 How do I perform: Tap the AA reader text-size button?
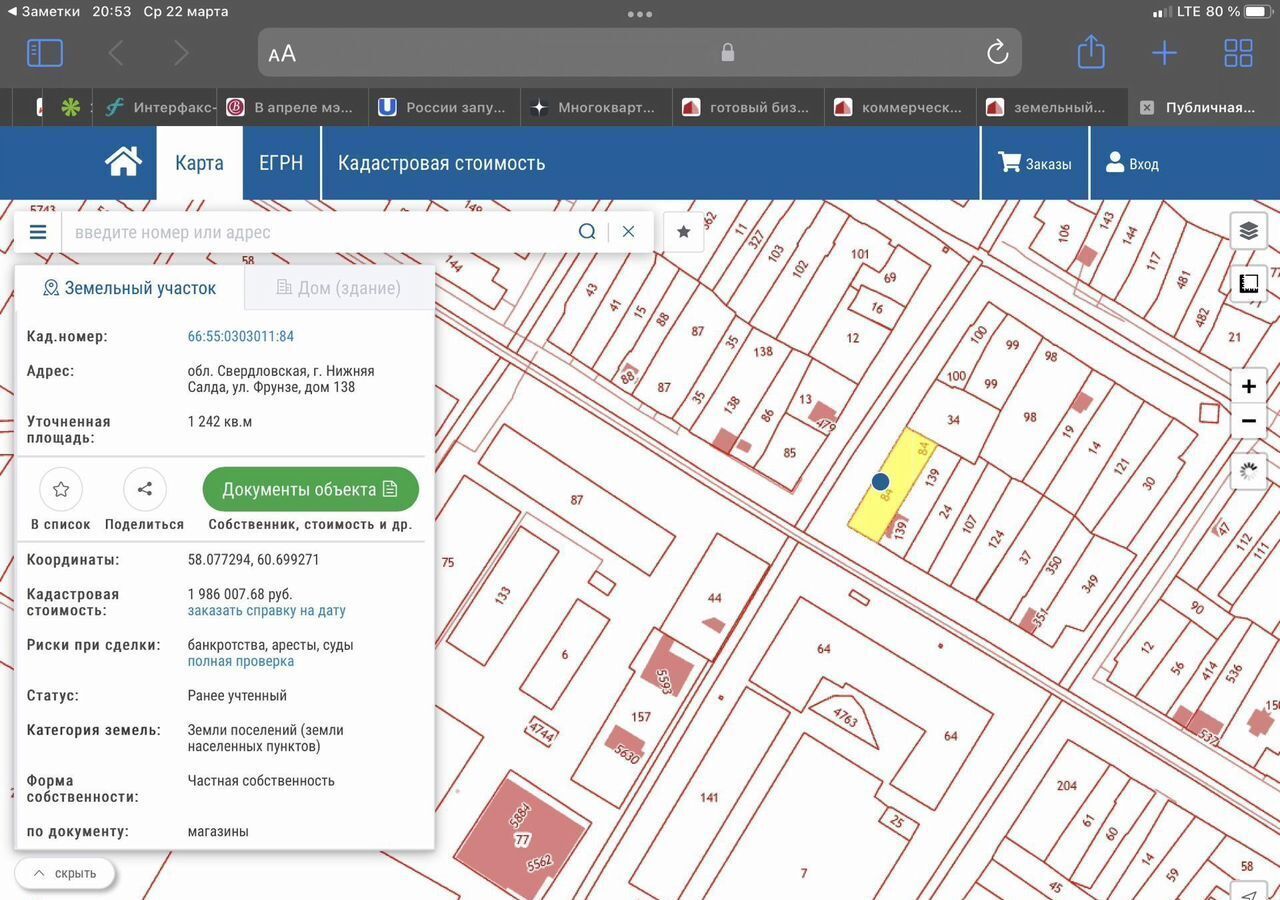[x=282, y=54]
